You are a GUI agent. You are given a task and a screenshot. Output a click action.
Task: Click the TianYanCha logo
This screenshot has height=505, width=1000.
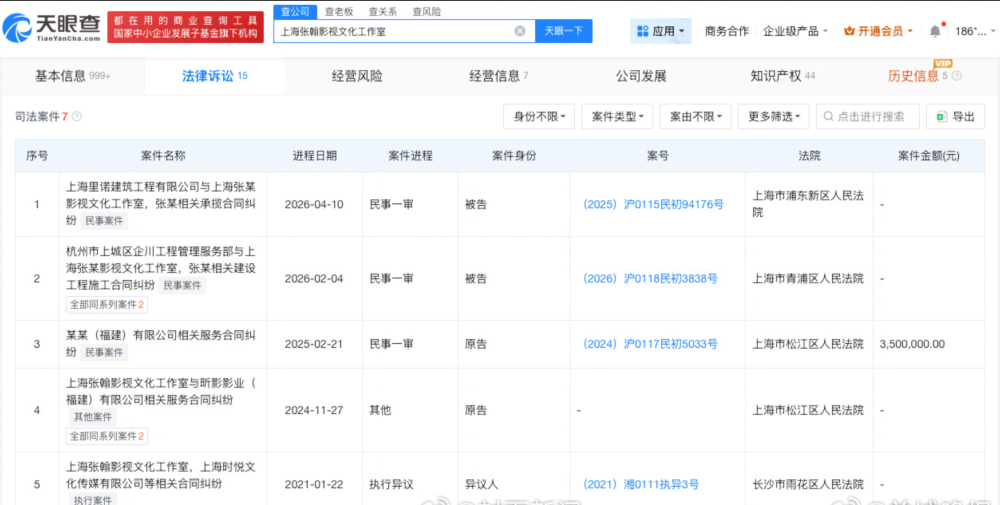pyautogui.click(x=51, y=27)
